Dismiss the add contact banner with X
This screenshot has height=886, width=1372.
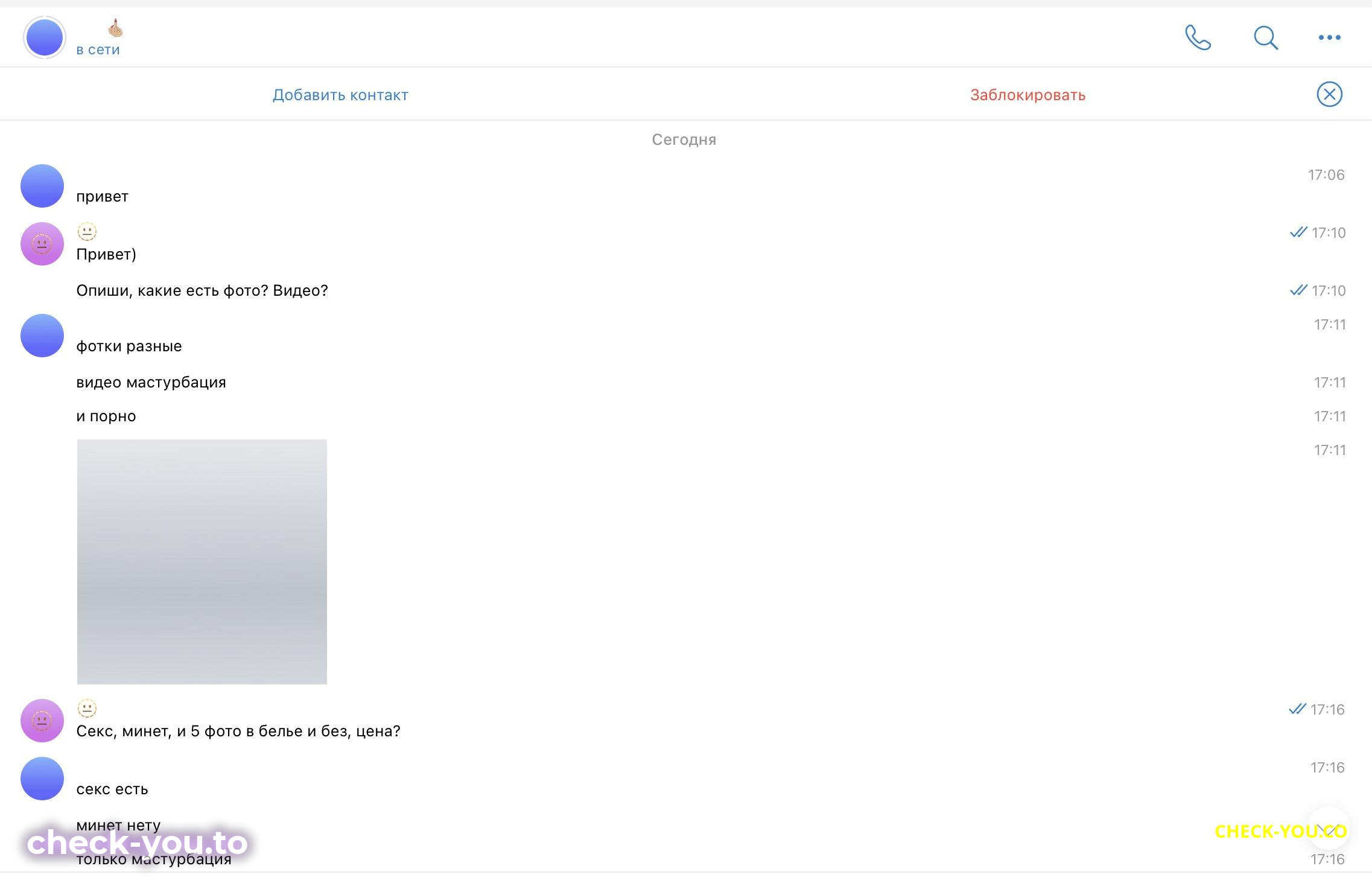[x=1329, y=94]
